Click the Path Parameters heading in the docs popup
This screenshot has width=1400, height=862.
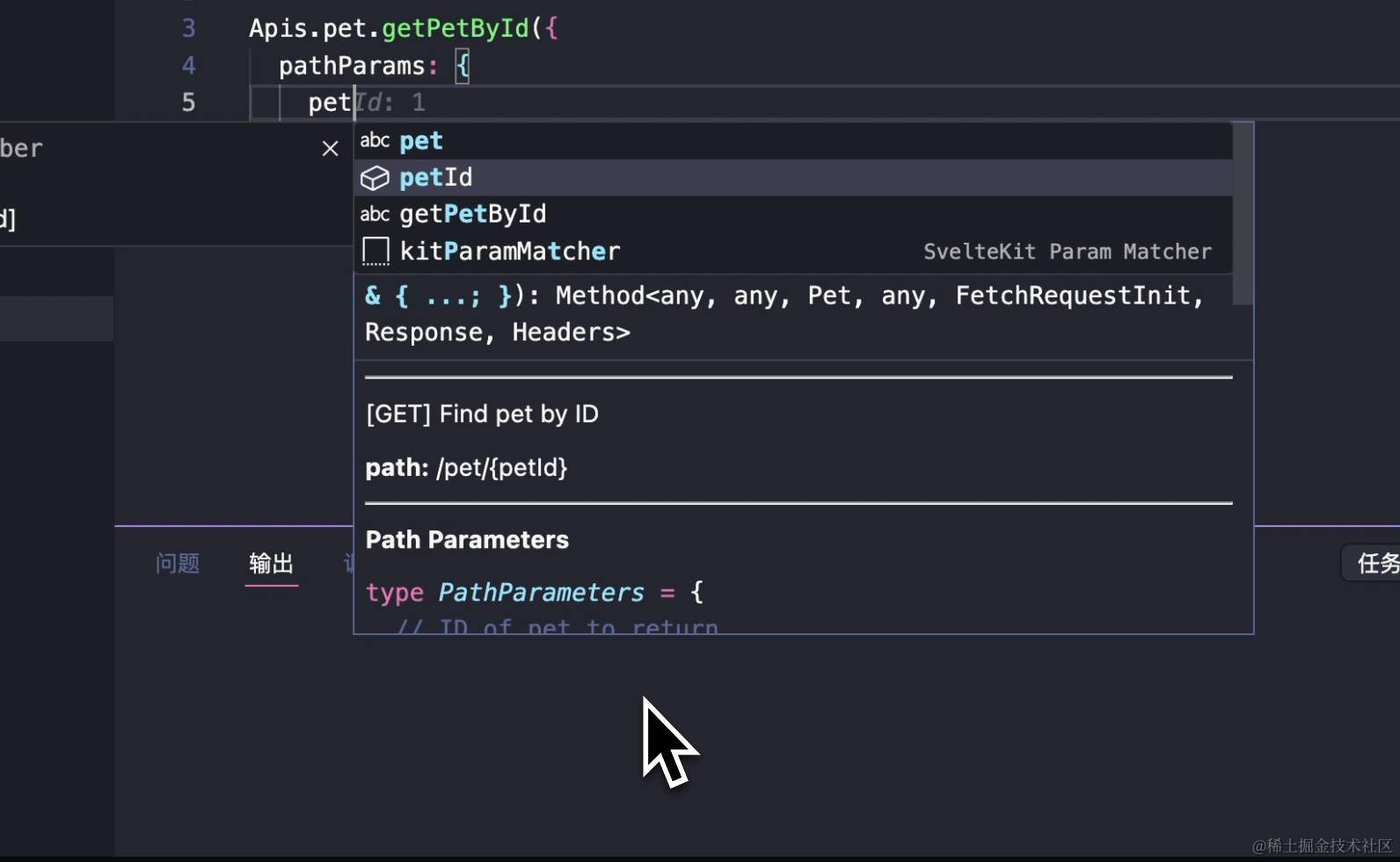coord(467,540)
